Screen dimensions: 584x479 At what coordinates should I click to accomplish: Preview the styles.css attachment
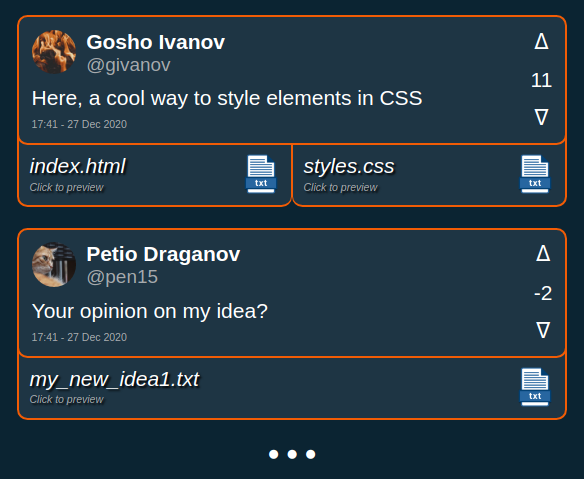coord(429,175)
